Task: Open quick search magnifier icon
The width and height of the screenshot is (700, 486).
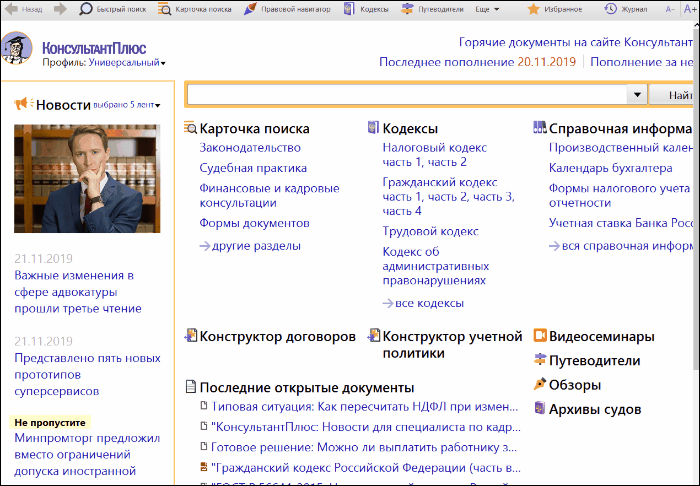Action: pyautogui.click(x=85, y=8)
